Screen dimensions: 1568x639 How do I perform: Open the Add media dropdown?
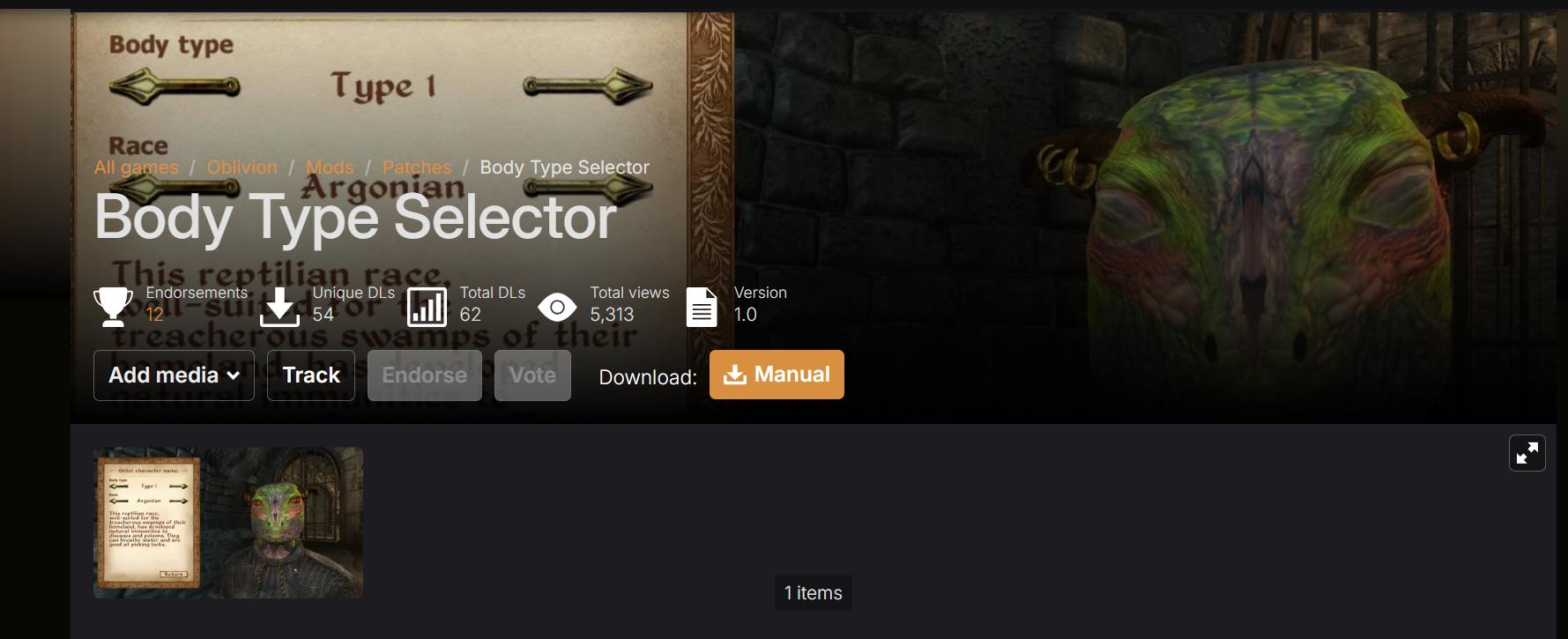click(x=174, y=375)
